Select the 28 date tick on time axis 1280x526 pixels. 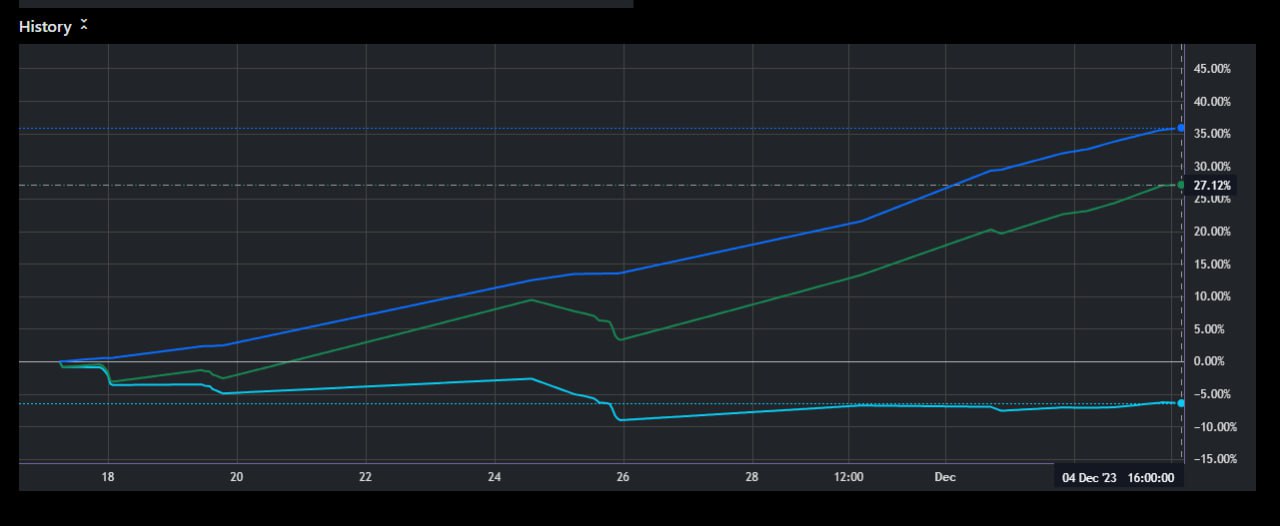[752, 478]
